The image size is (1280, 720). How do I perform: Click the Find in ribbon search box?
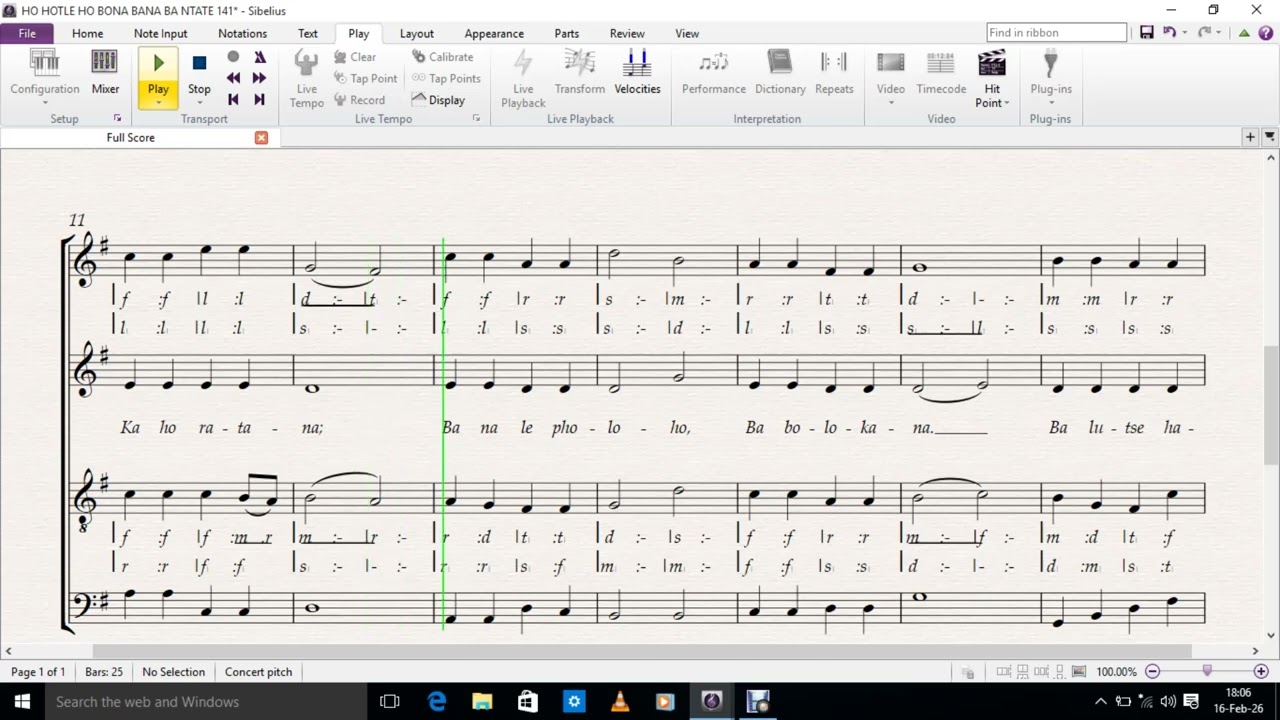[x=1056, y=33]
